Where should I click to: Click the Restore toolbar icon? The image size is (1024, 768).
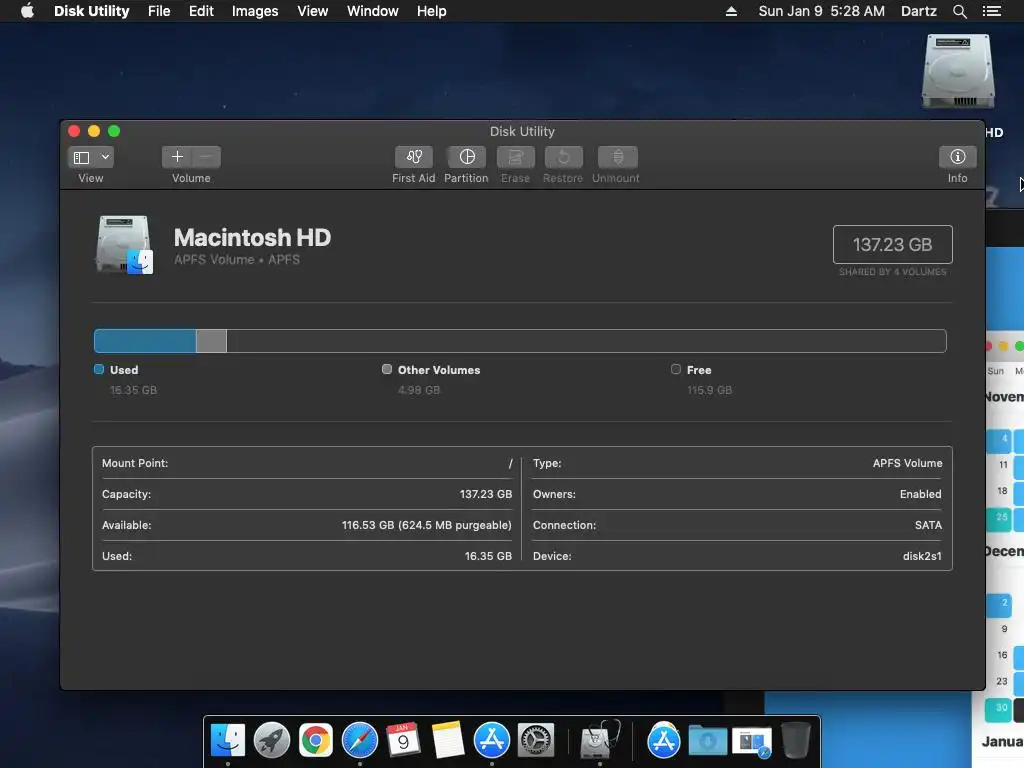point(563,157)
